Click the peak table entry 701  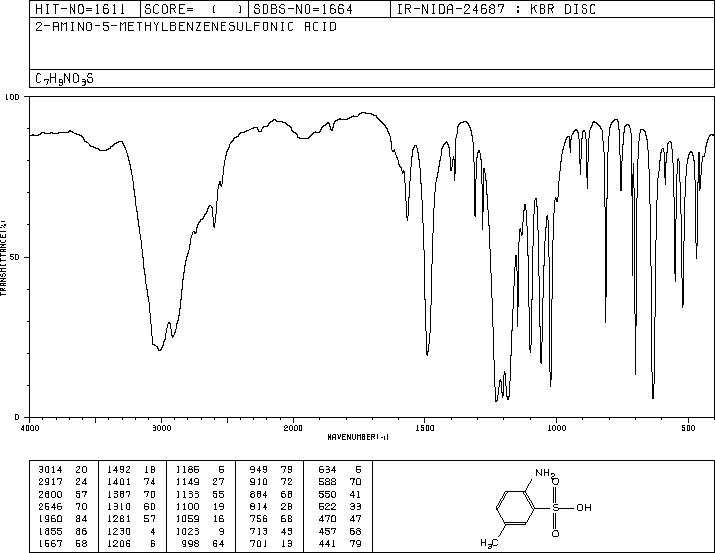259,543
